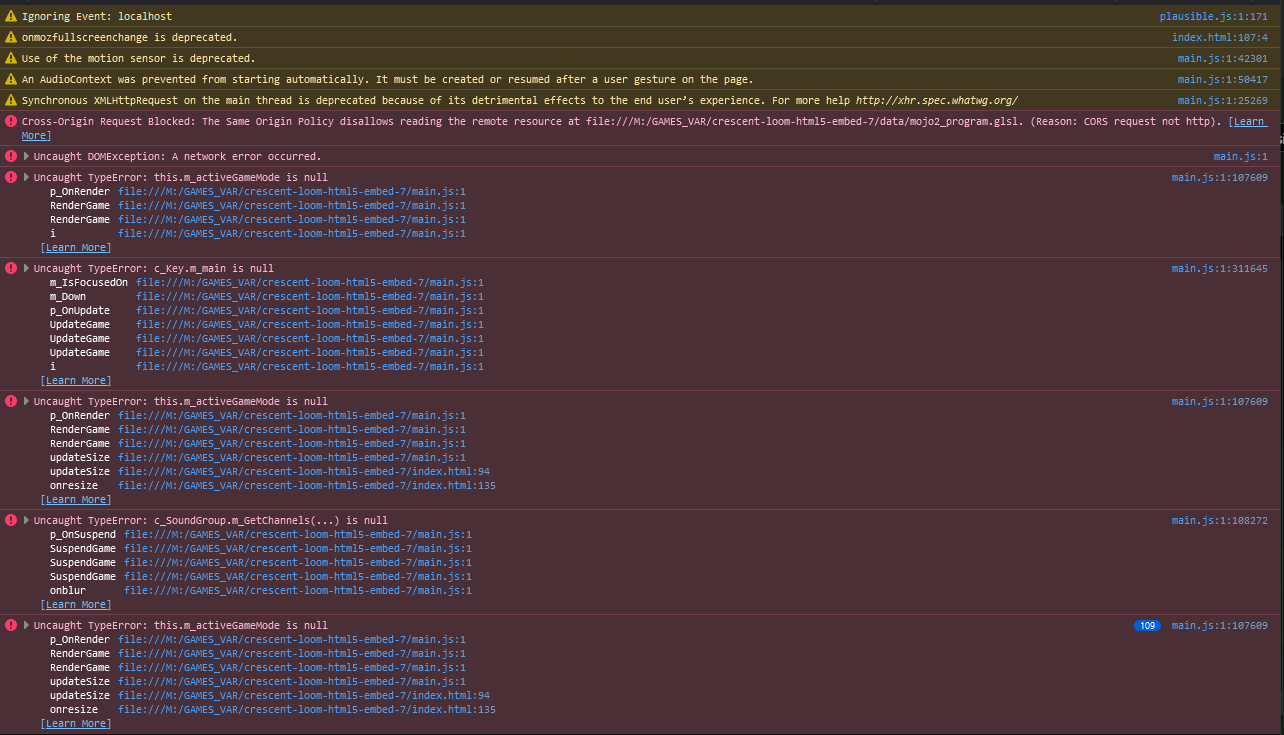Click warning icon beside AudioContext message

coord(11,80)
